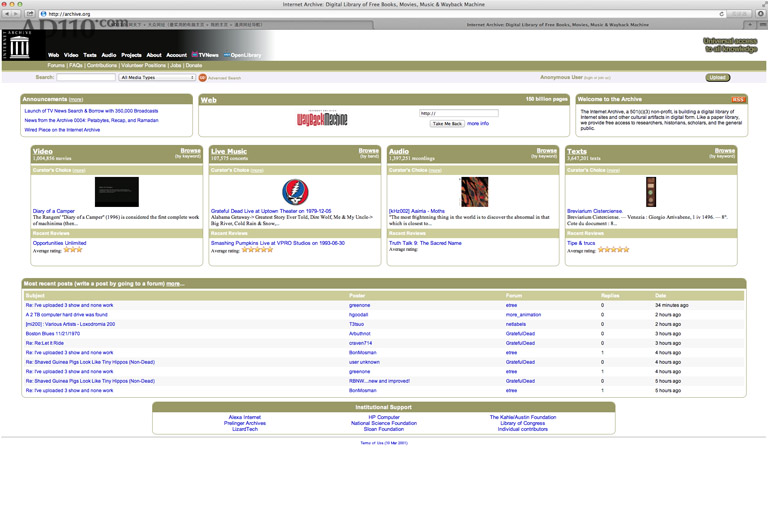Open Tipe & trucs review link
The image size is (768, 511).
(581, 243)
